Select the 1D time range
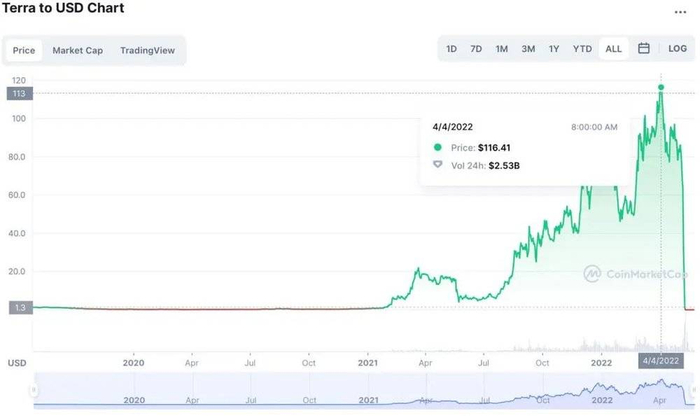700x416 pixels. coord(451,48)
